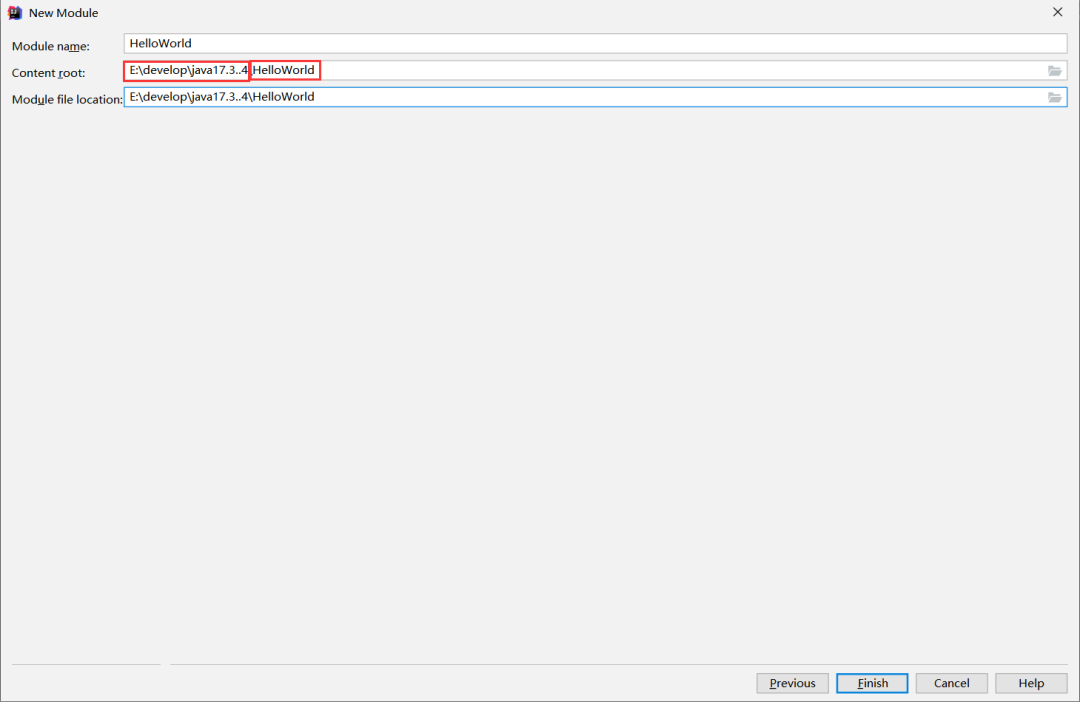Browse folder for Content root
The width and height of the screenshot is (1080, 702).
click(1055, 71)
